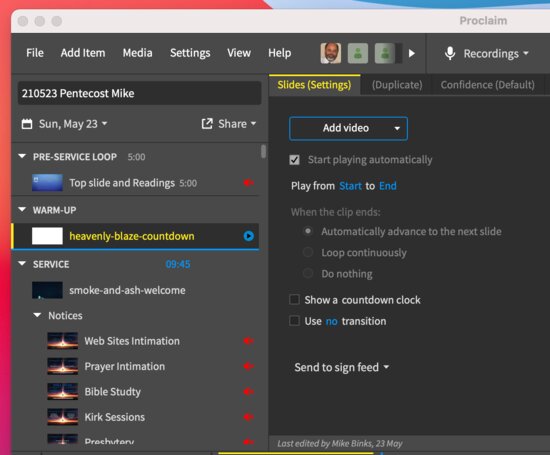
Task: Open the Settings menu
Action: [190, 53]
